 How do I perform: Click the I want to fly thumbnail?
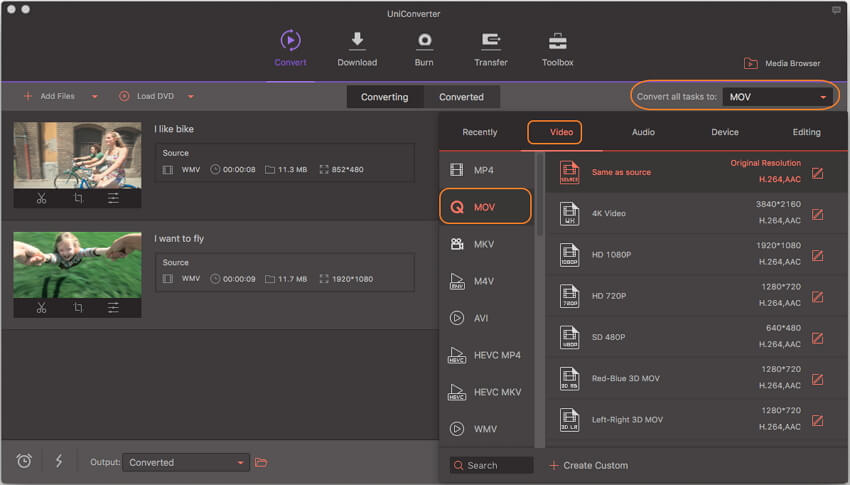coord(78,265)
